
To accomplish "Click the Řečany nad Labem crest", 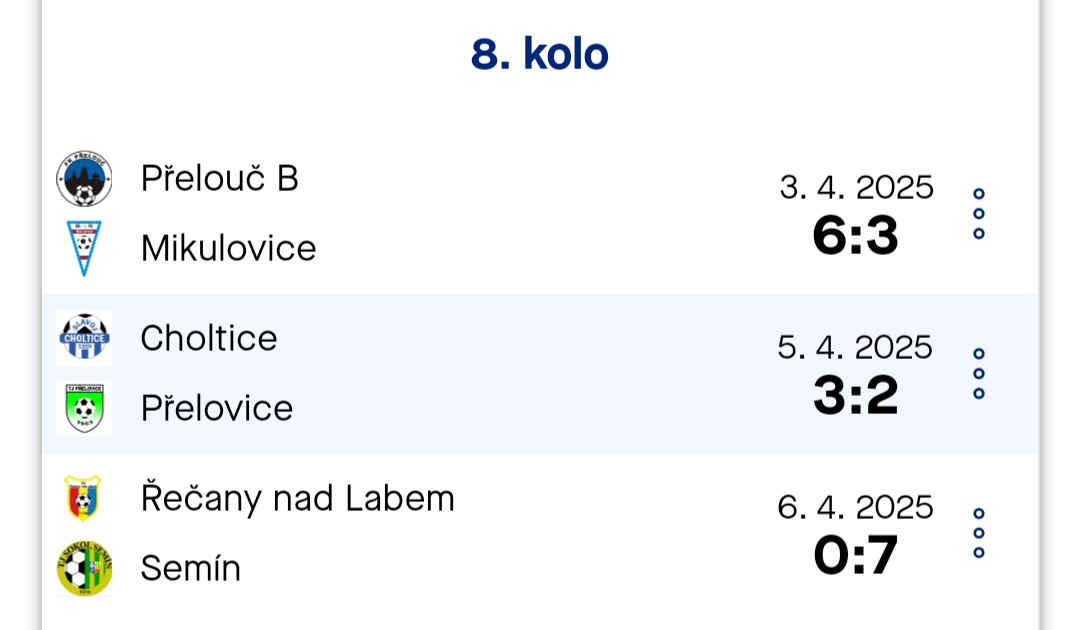I will [83, 498].
